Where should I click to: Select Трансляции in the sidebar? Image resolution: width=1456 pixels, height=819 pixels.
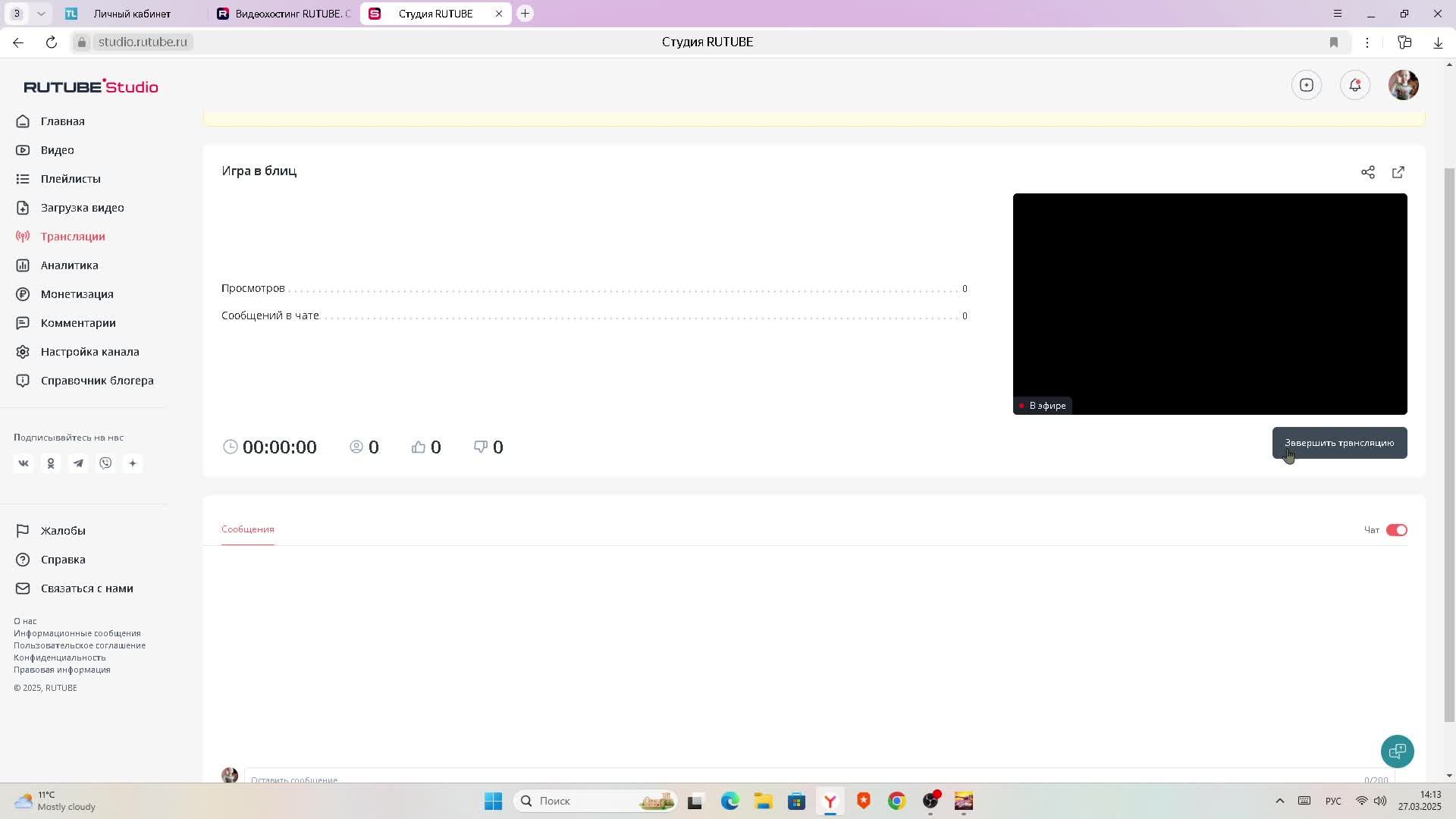61,237
